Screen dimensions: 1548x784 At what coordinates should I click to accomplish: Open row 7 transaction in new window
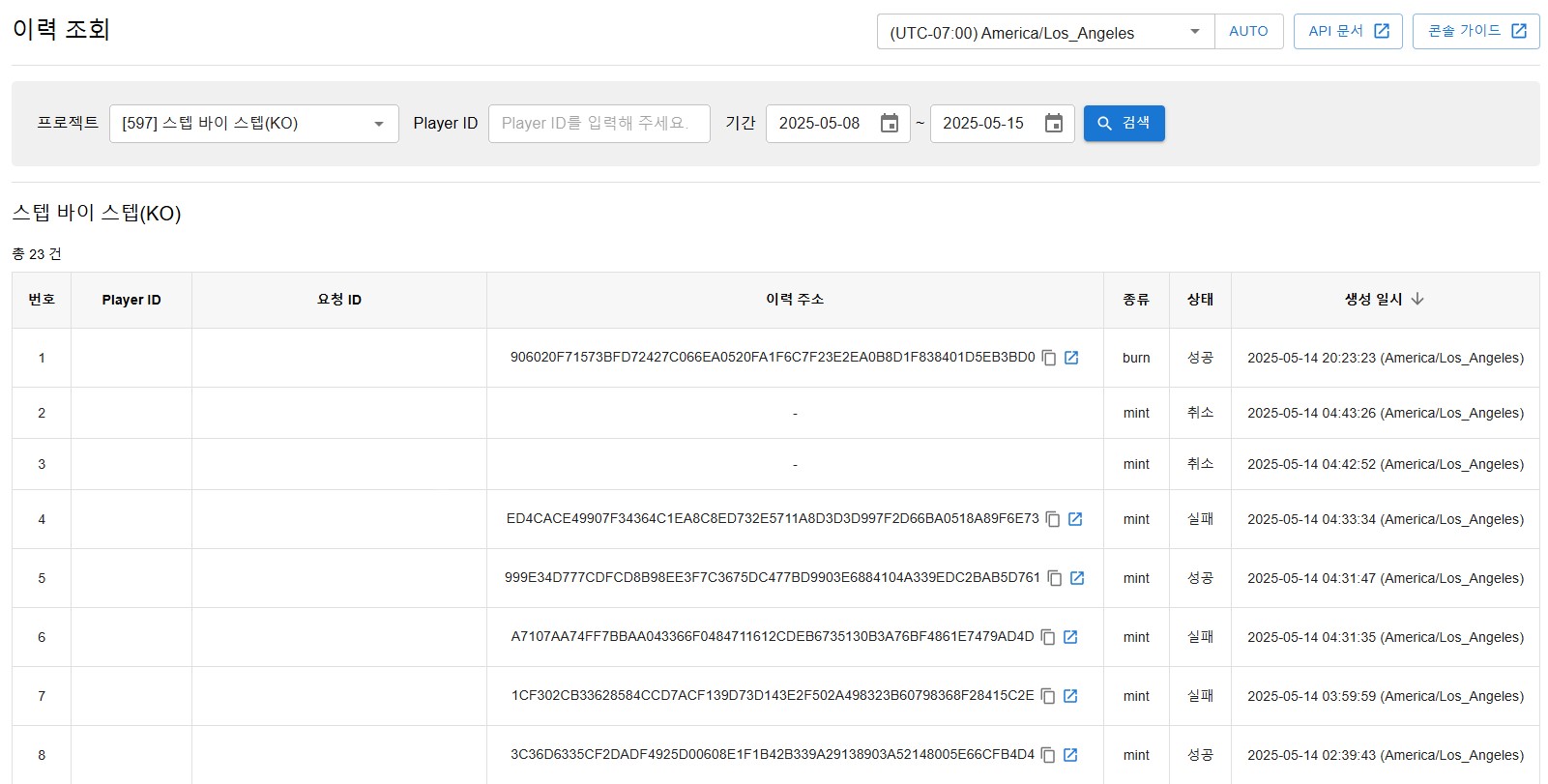(1070, 696)
